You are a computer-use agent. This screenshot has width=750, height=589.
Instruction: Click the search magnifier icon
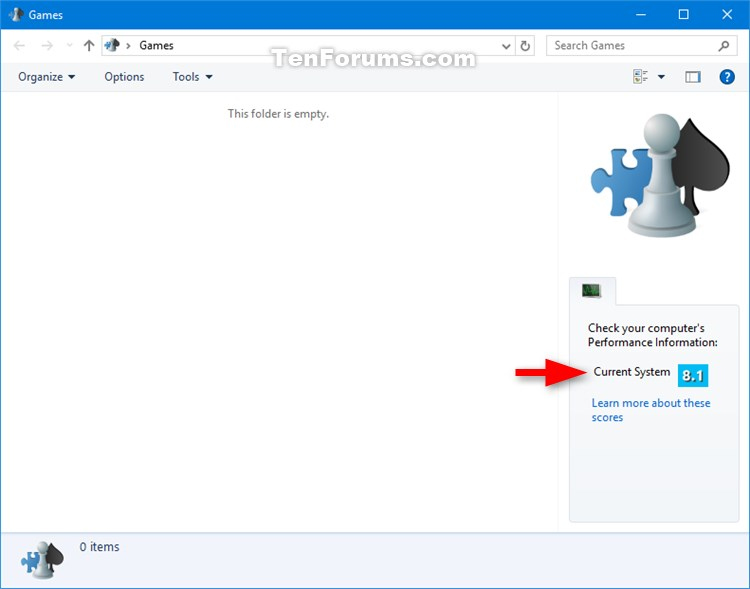tap(724, 46)
